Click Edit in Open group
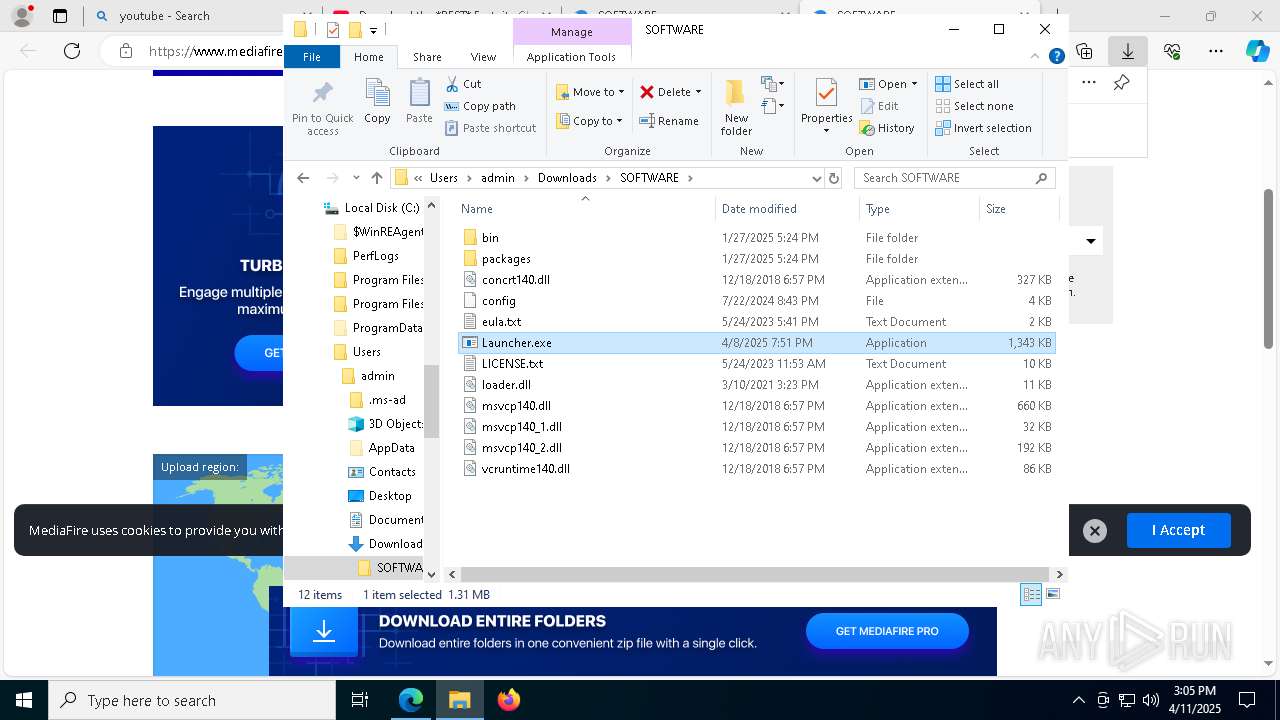This screenshot has height=720, width=1280. [879, 106]
